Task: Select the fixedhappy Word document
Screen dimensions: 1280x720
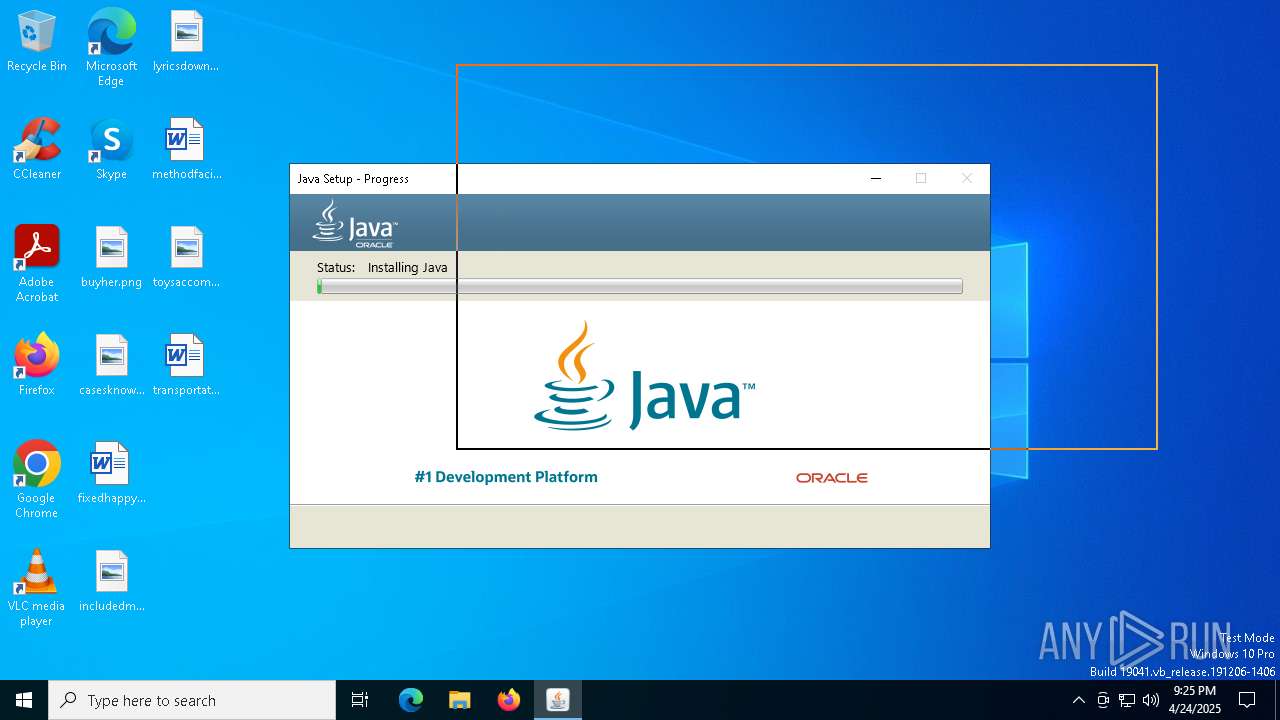Action: (111, 474)
